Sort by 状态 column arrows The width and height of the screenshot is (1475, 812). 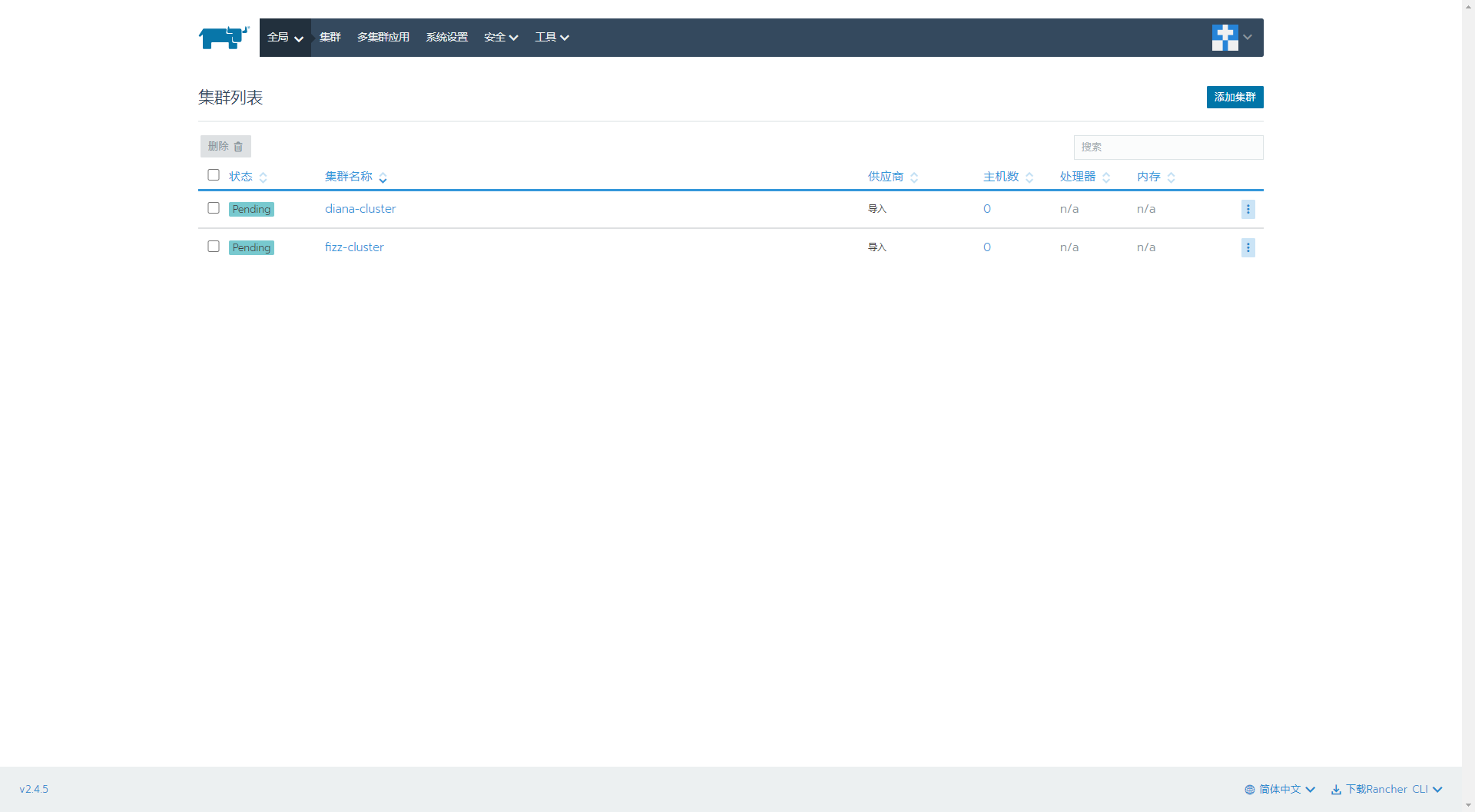(x=264, y=177)
